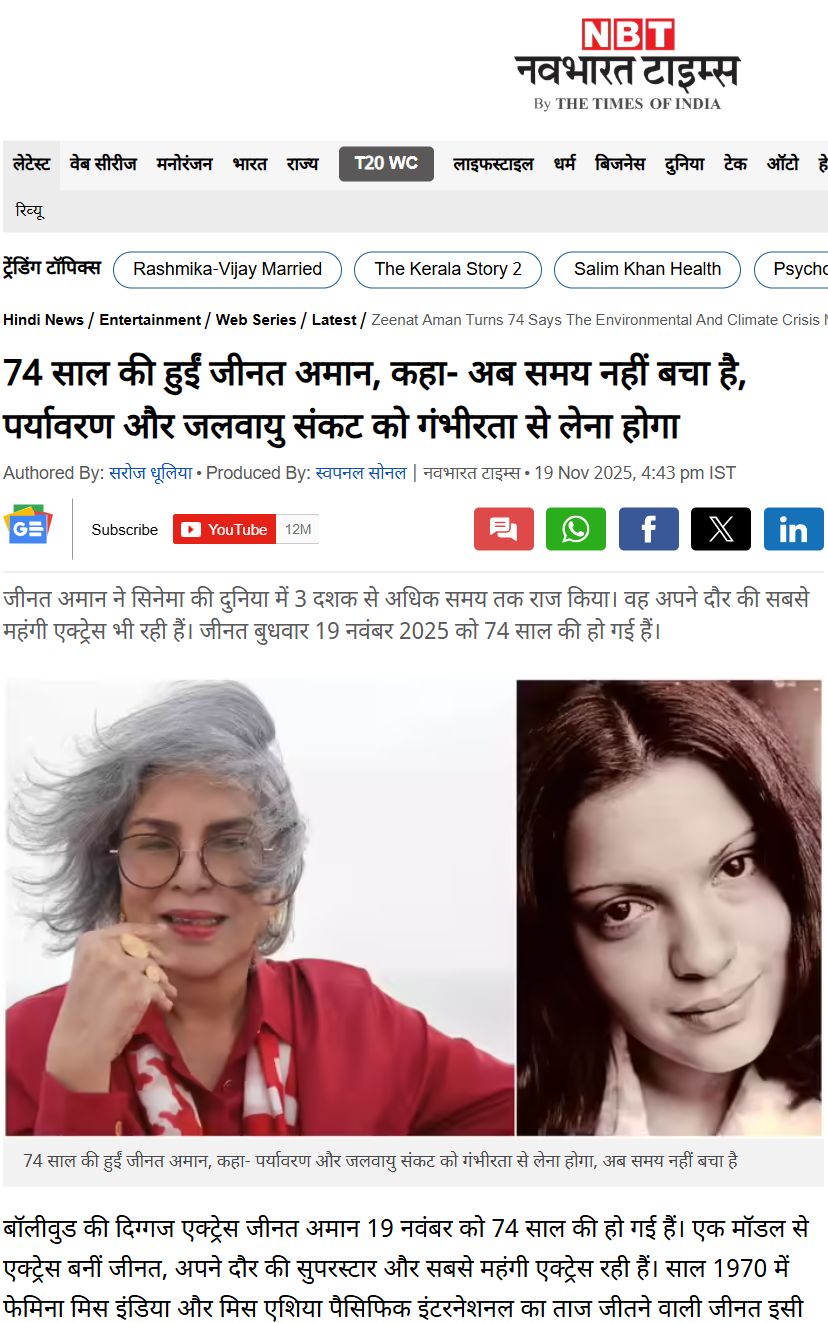Open the मनोरंजन section
828x1323 pixels.
[x=185, y=164]
